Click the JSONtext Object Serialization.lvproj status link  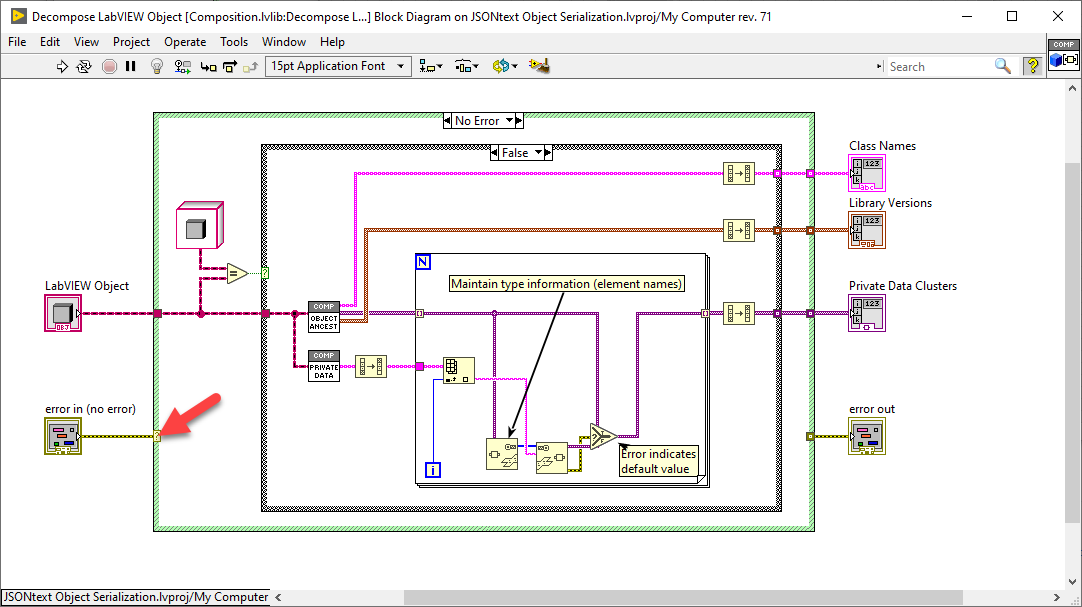point(134,596)
